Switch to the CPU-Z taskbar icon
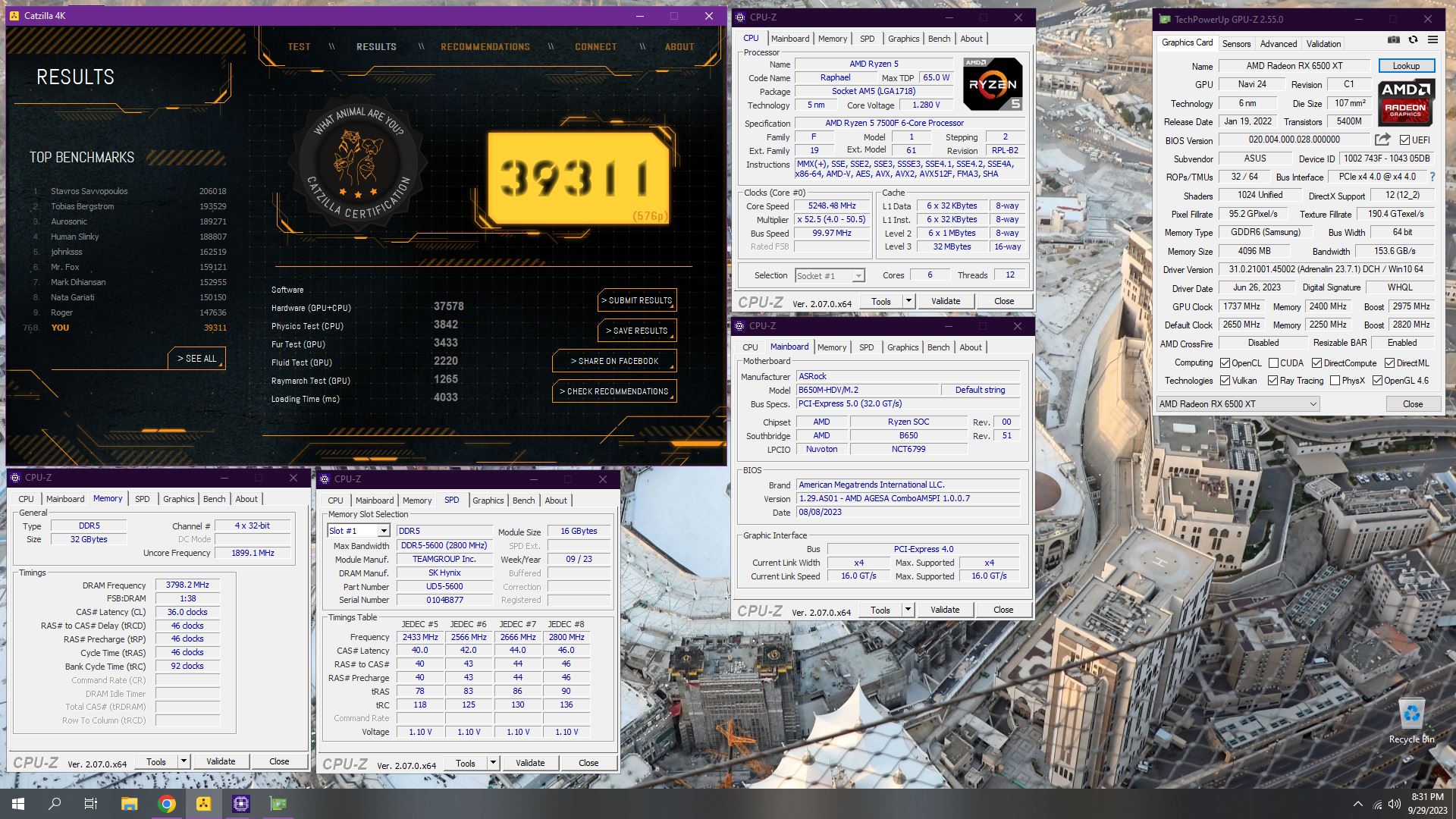Image resolution: width=1456 pixels, height=819 pixels. click(x=241, y=804)
